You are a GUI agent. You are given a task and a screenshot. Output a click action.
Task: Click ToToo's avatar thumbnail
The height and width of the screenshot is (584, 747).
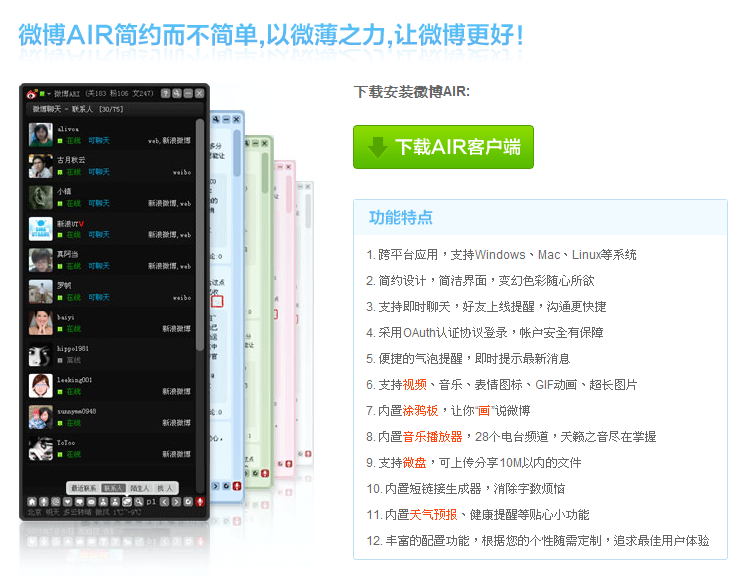pos(40,449)
